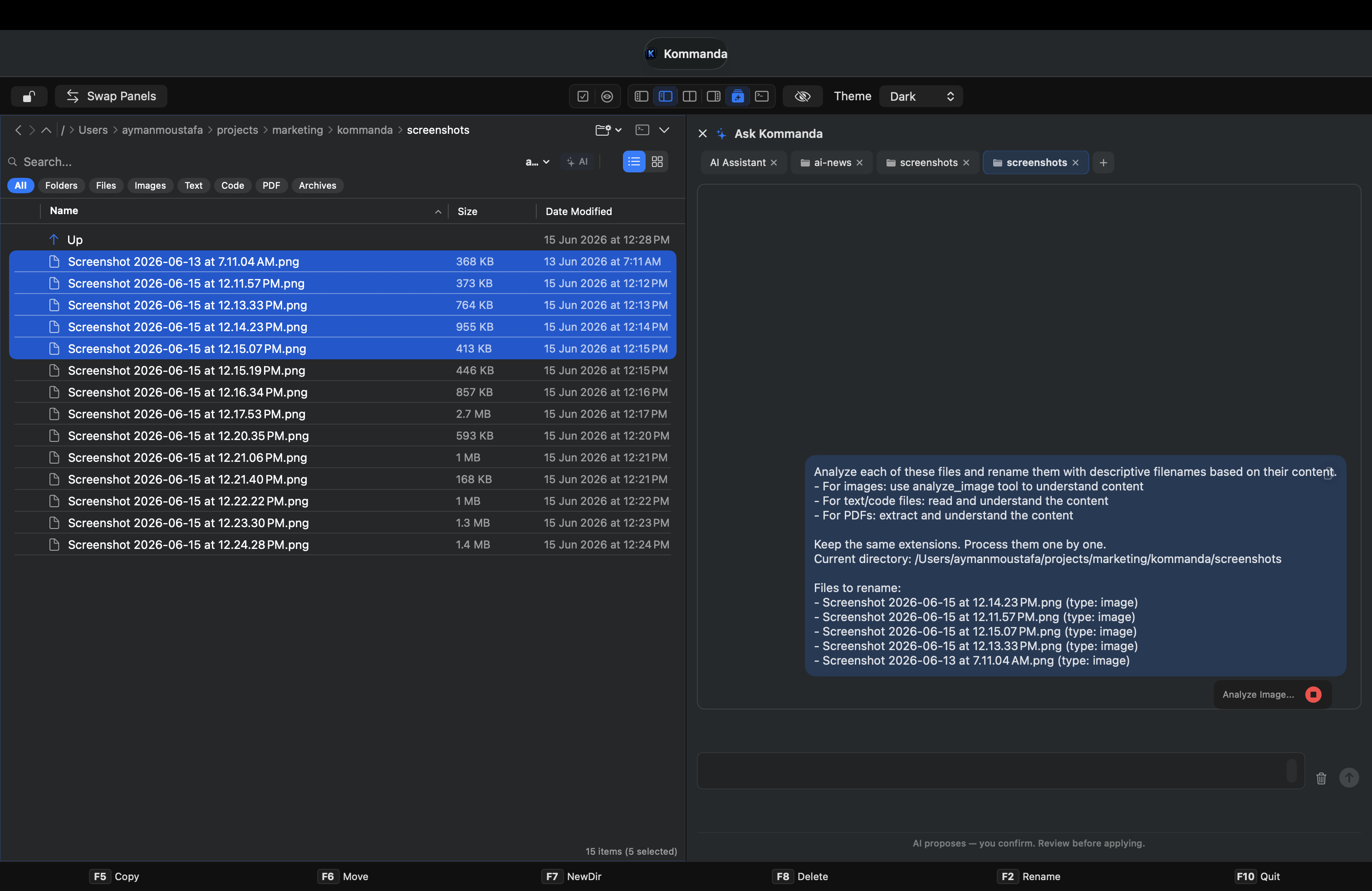Go forward with the right arrow
1372x891 pixels.
click(x=32, y=130)
